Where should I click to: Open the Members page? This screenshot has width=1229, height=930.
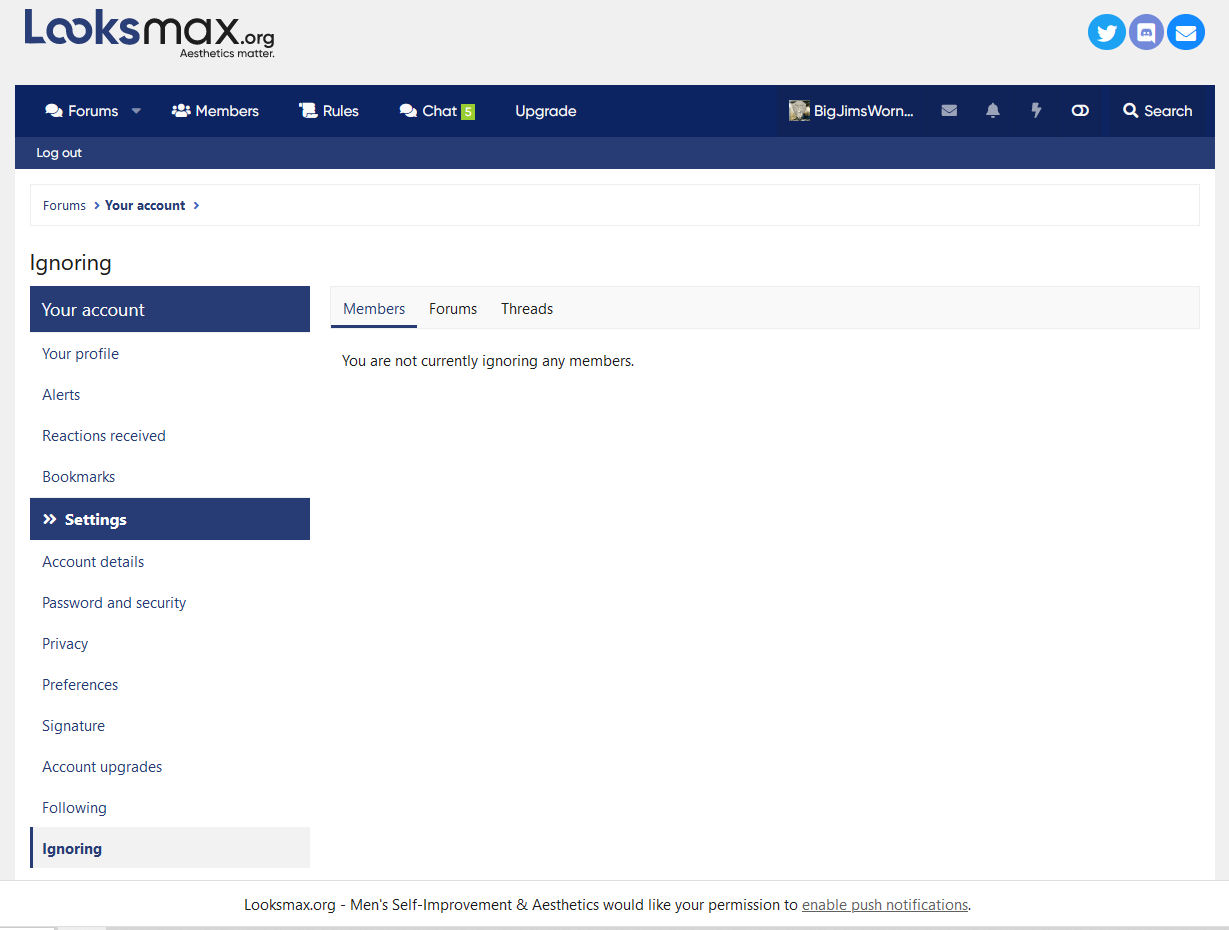click(215, 111)
